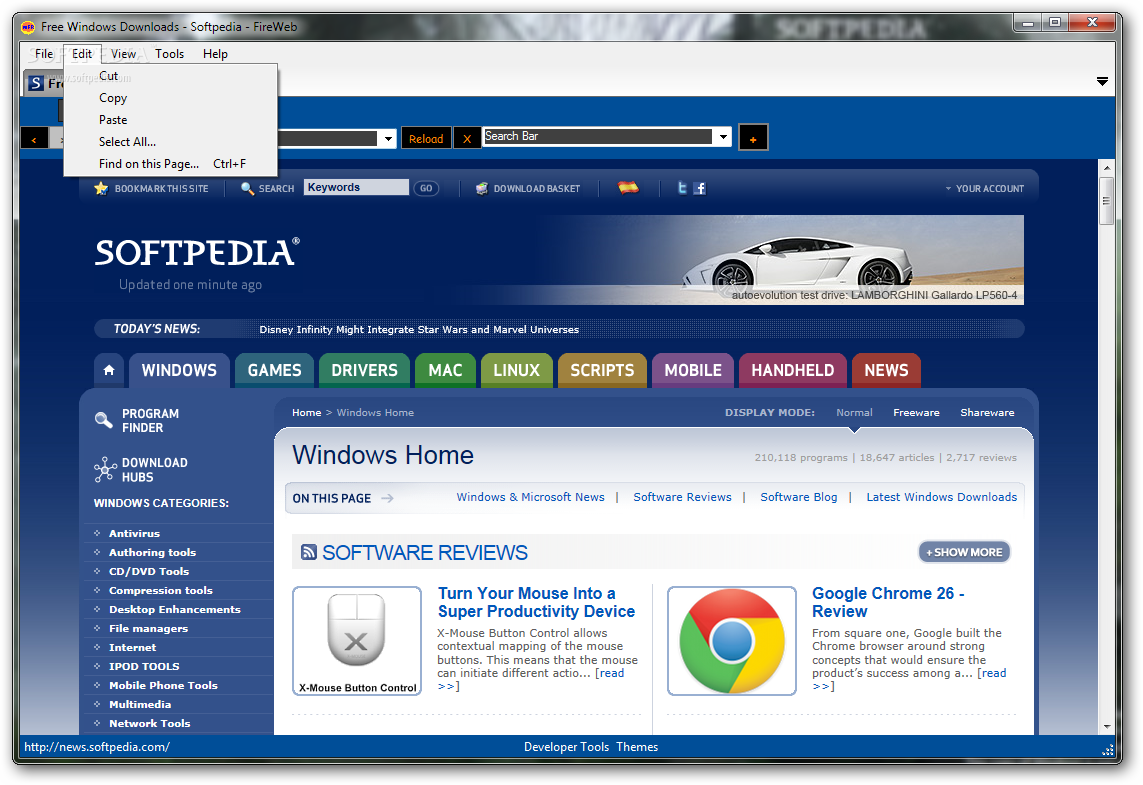Click the Search magnifier icon
Screen dimensions: 1143x785
click(x=247, y=188)
